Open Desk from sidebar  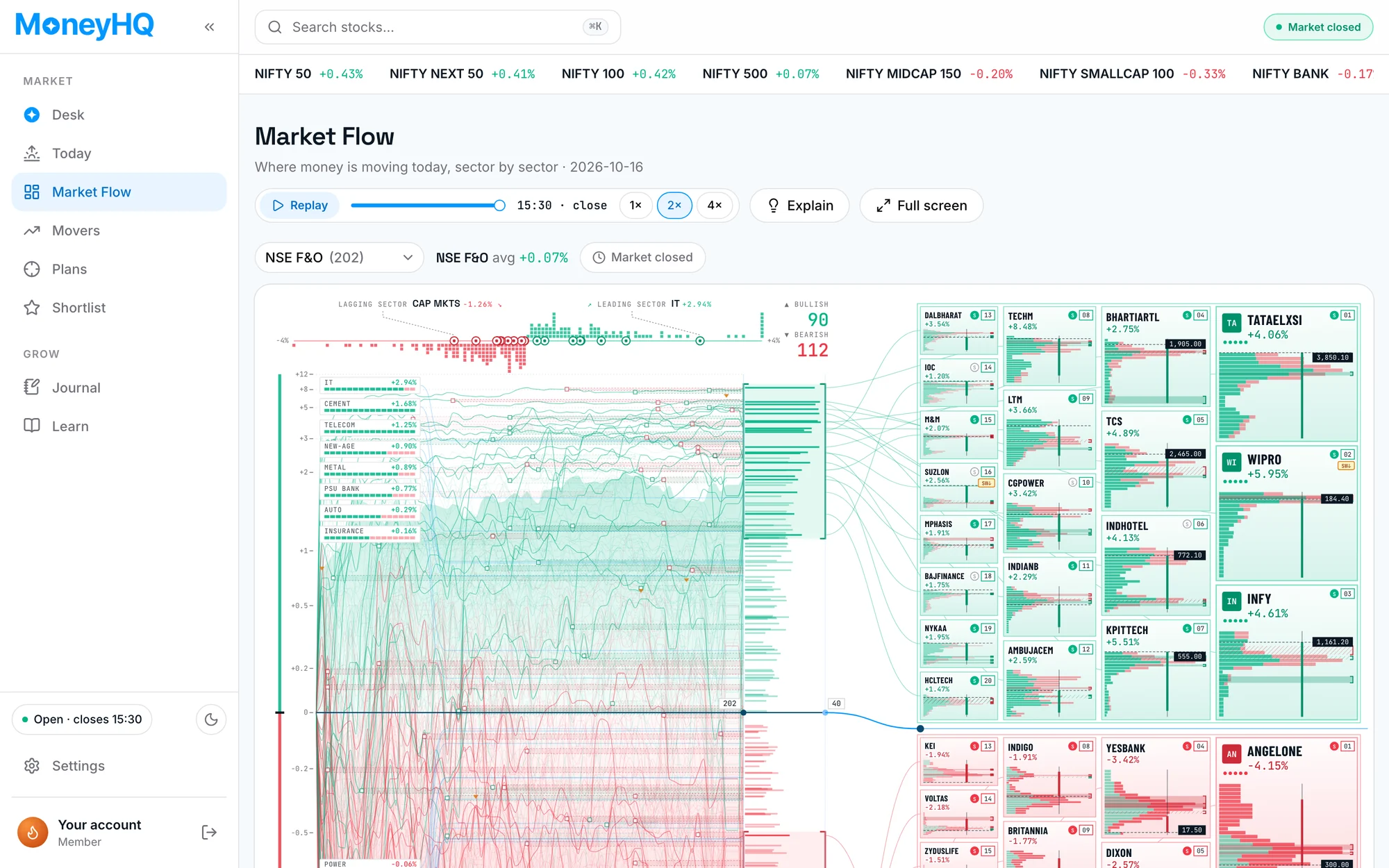(x=119, y=115)
